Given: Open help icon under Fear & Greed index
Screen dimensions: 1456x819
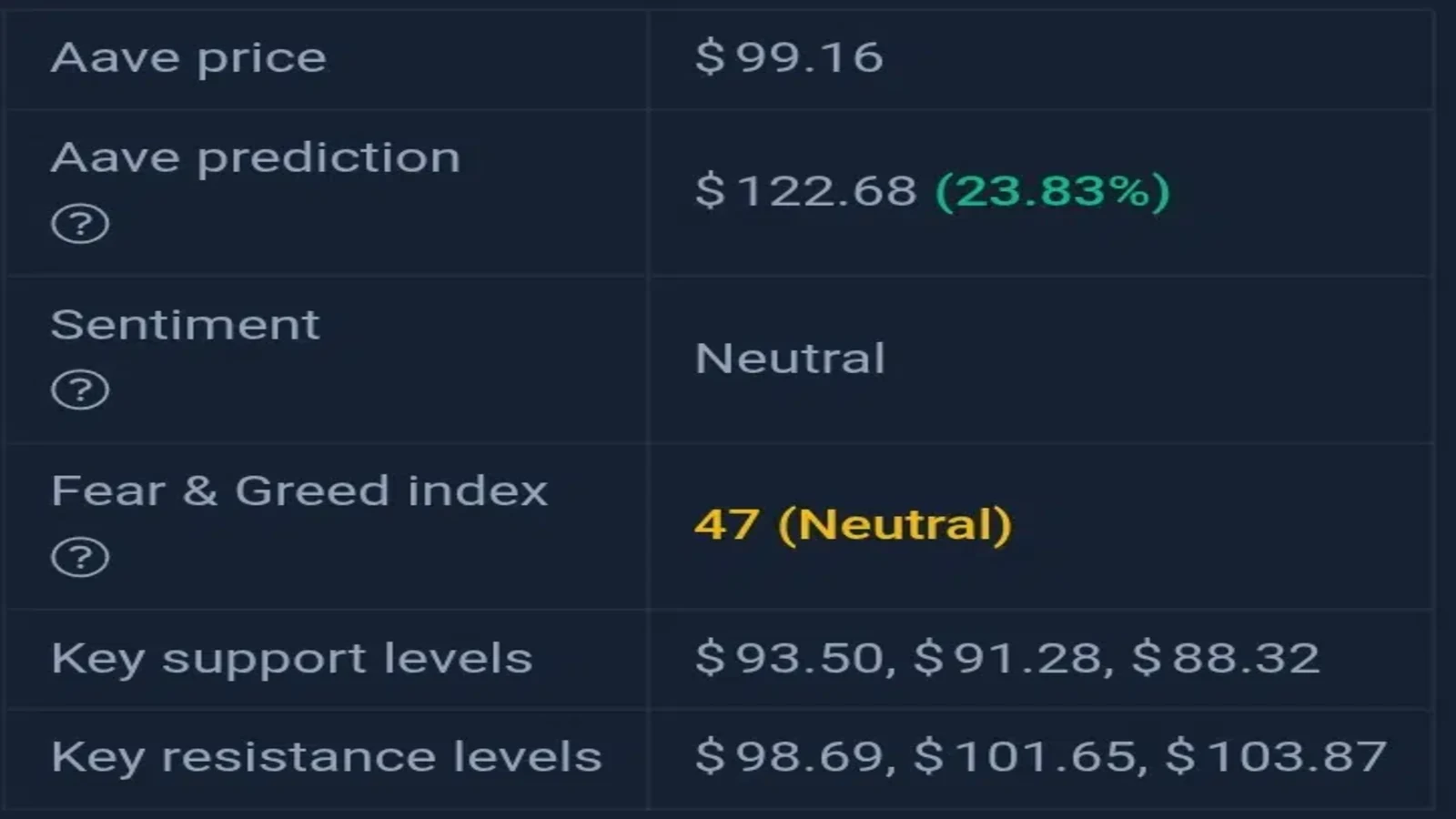Looking at the screenshot, I should 80,557.
